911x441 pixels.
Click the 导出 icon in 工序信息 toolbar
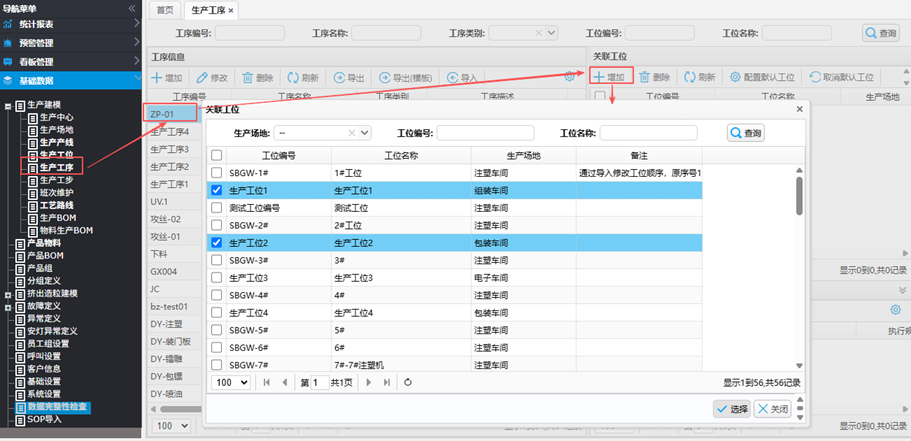click(338, 78)
